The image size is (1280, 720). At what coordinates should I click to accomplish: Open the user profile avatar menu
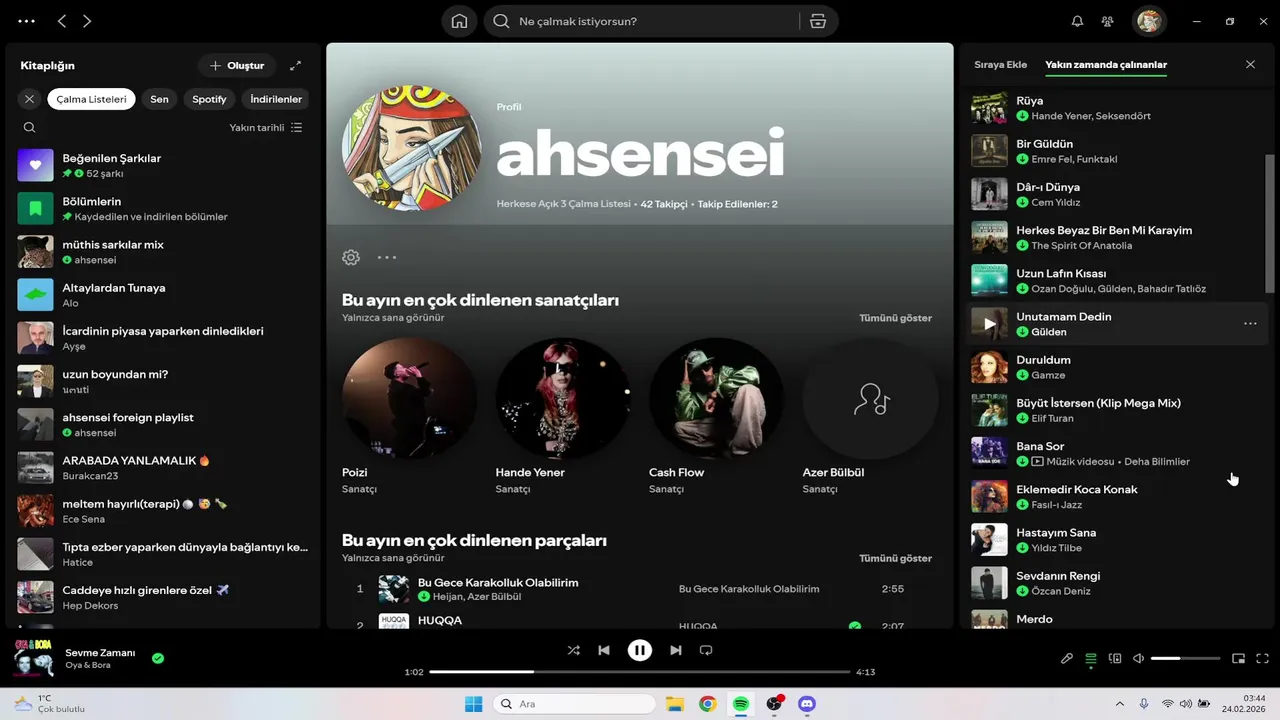coord(1149,21)
